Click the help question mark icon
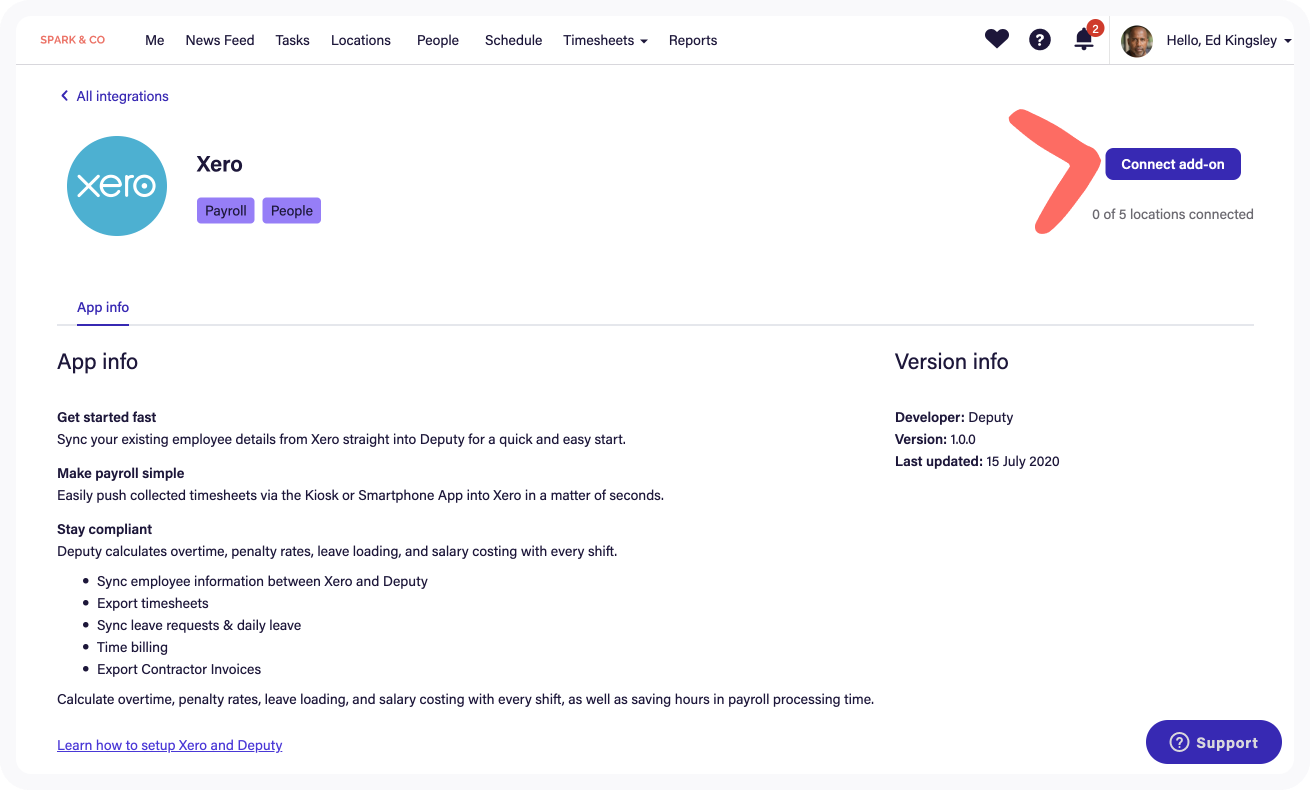1310x790 pixels. (x=1040, y=40)
